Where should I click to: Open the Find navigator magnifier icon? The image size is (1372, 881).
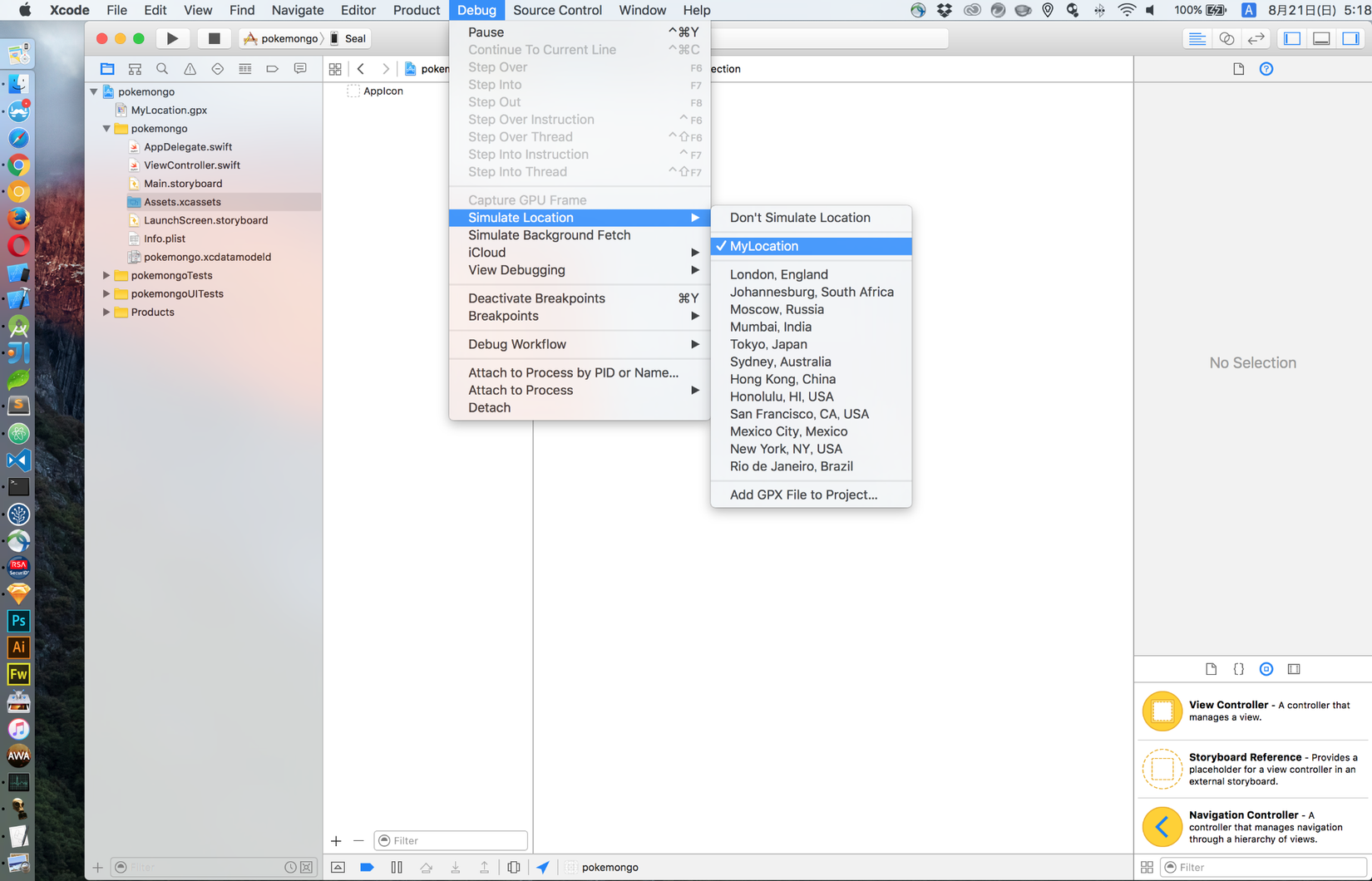(162, 69)
